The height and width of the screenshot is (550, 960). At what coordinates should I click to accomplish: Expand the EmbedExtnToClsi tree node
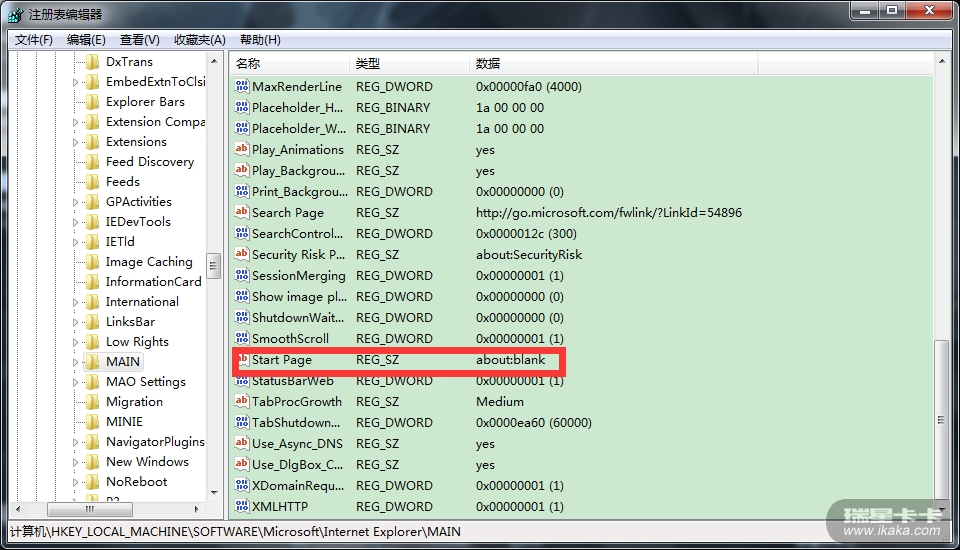pyautogui.click(x=75, y=82)
